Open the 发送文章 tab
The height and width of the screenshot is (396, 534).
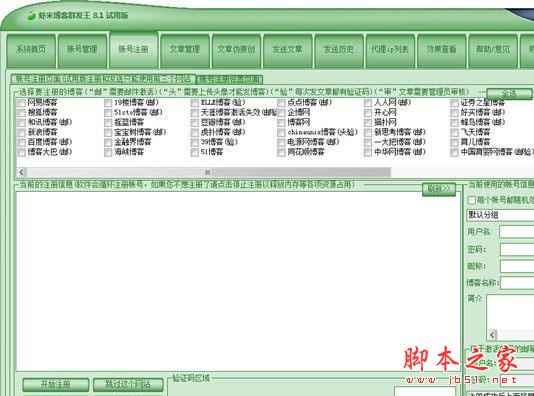[287, 50]
